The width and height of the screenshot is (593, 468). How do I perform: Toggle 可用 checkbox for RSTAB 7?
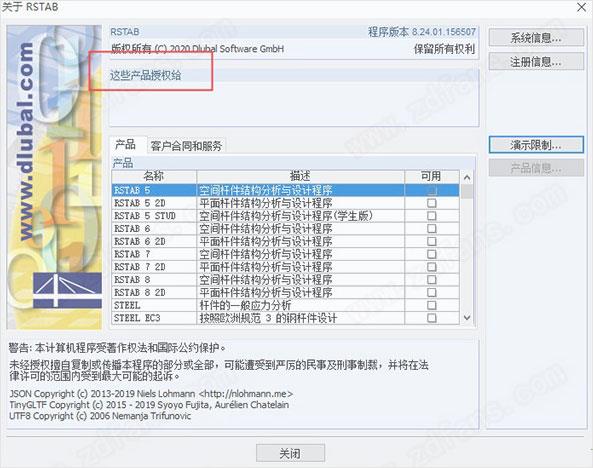(432, 254)
